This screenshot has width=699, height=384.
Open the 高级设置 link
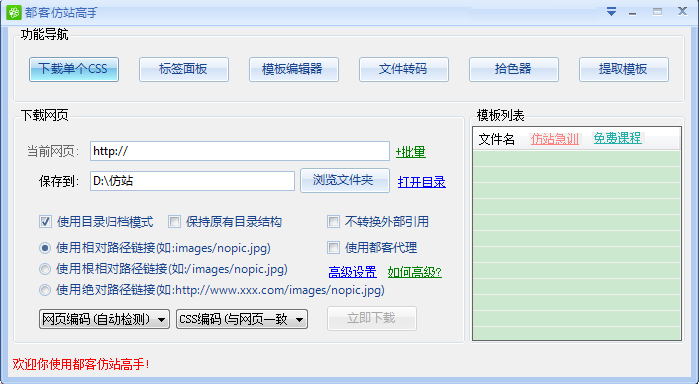352,272
